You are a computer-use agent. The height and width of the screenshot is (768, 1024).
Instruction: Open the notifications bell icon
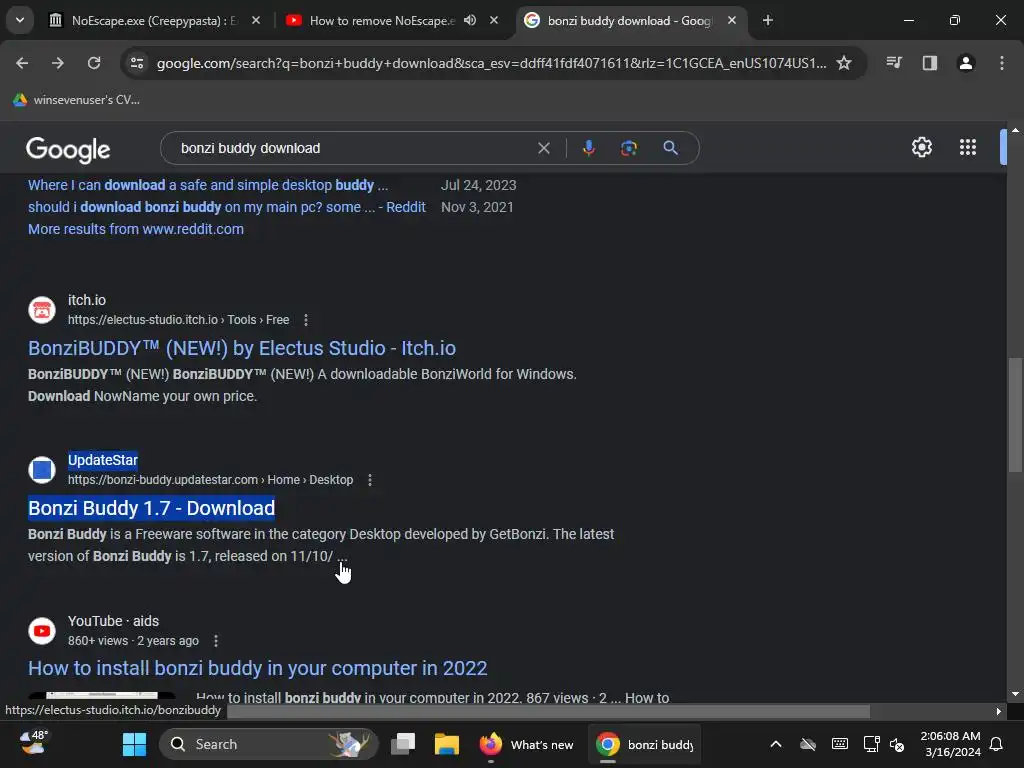click(x=997, y=744)
